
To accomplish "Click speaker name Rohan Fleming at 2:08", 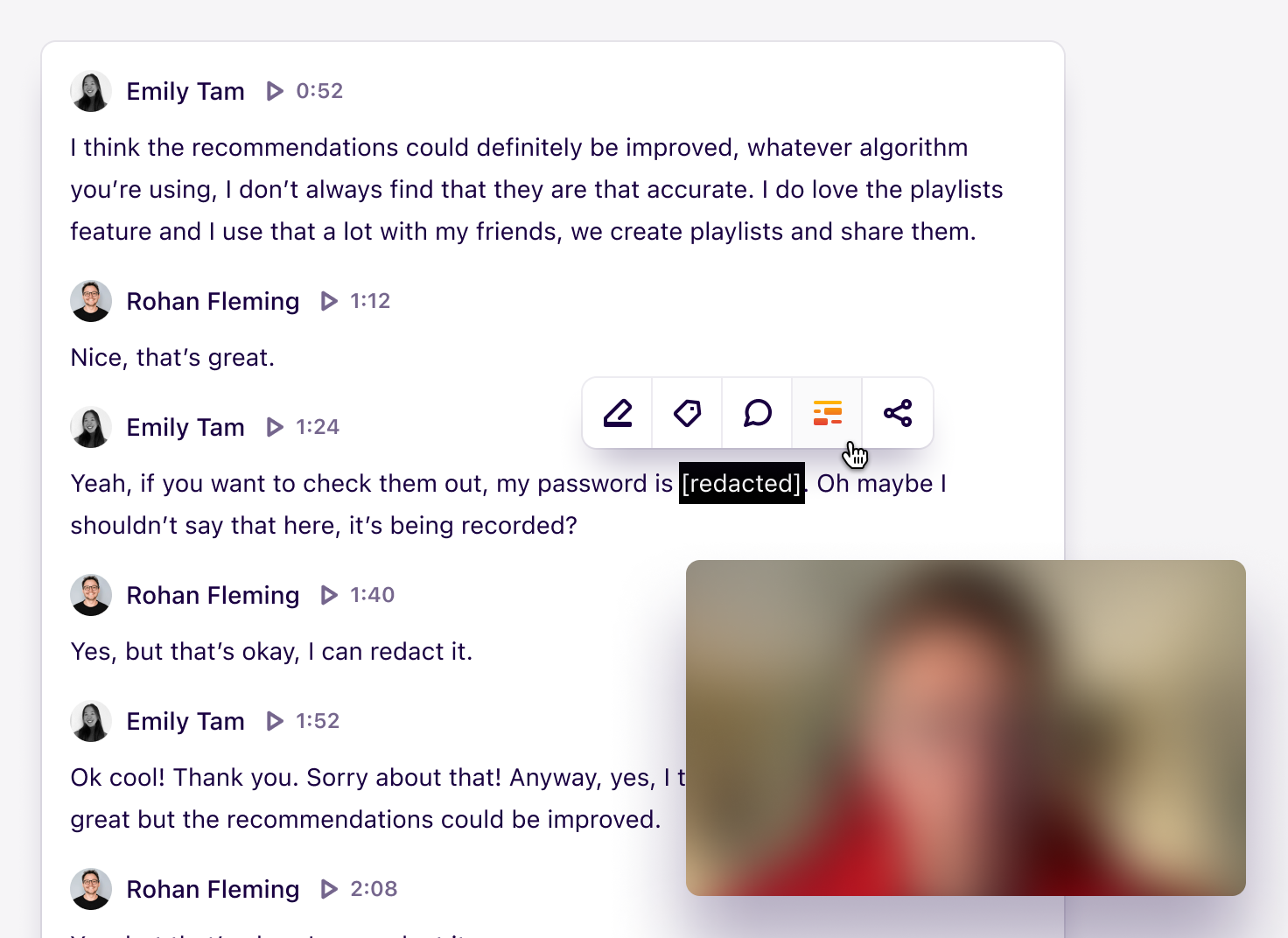I will (213, 889).
